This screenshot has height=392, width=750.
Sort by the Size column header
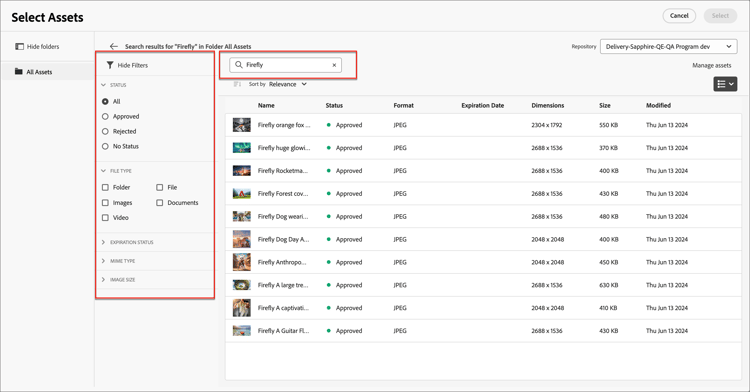605,105
